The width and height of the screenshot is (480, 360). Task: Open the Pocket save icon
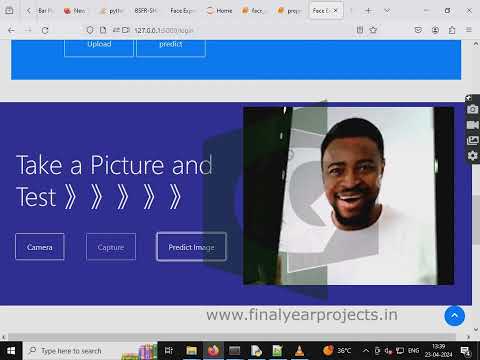coord(418,30)
